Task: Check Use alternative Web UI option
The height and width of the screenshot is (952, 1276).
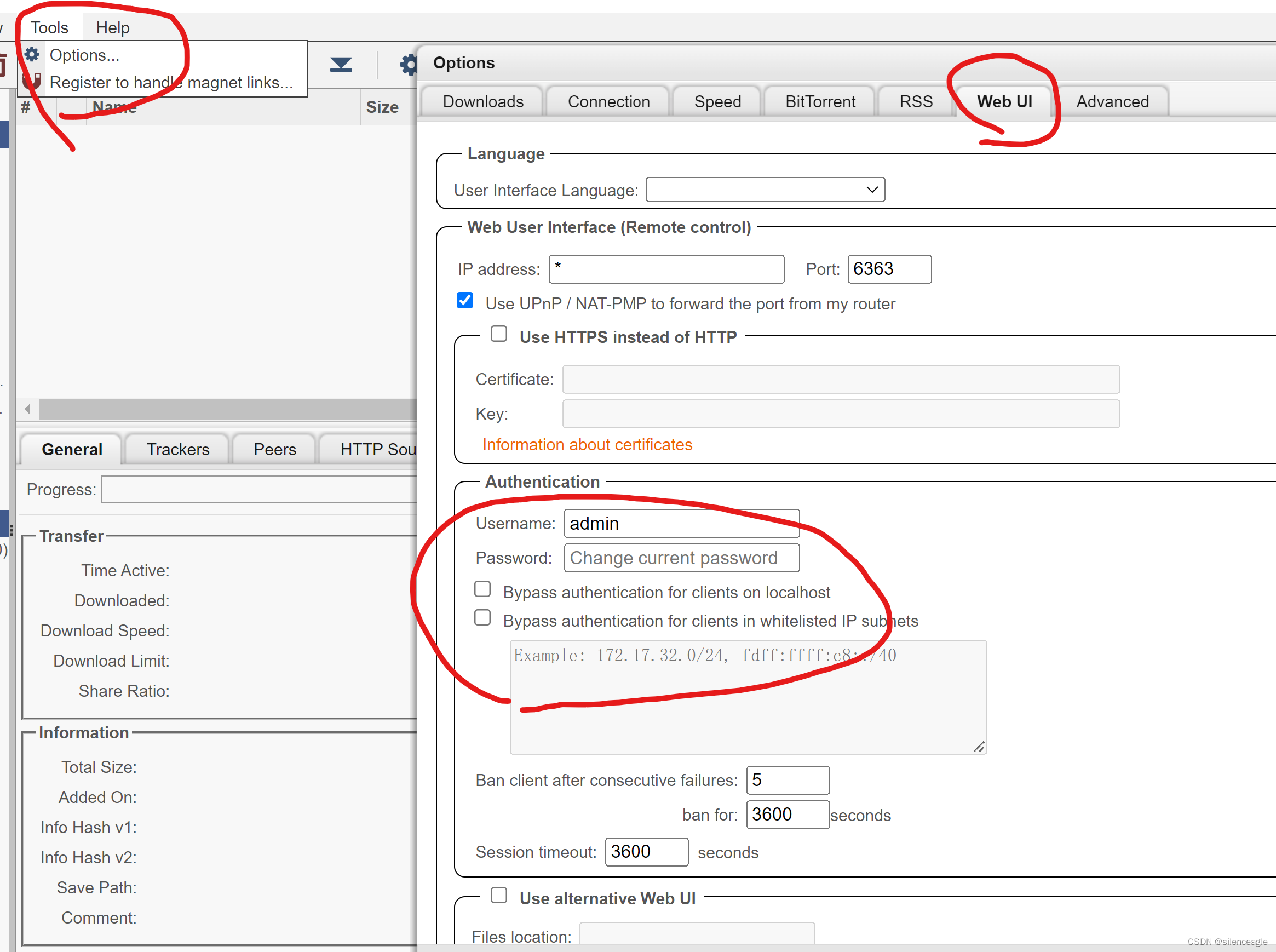Action: [x=499, y=896]
